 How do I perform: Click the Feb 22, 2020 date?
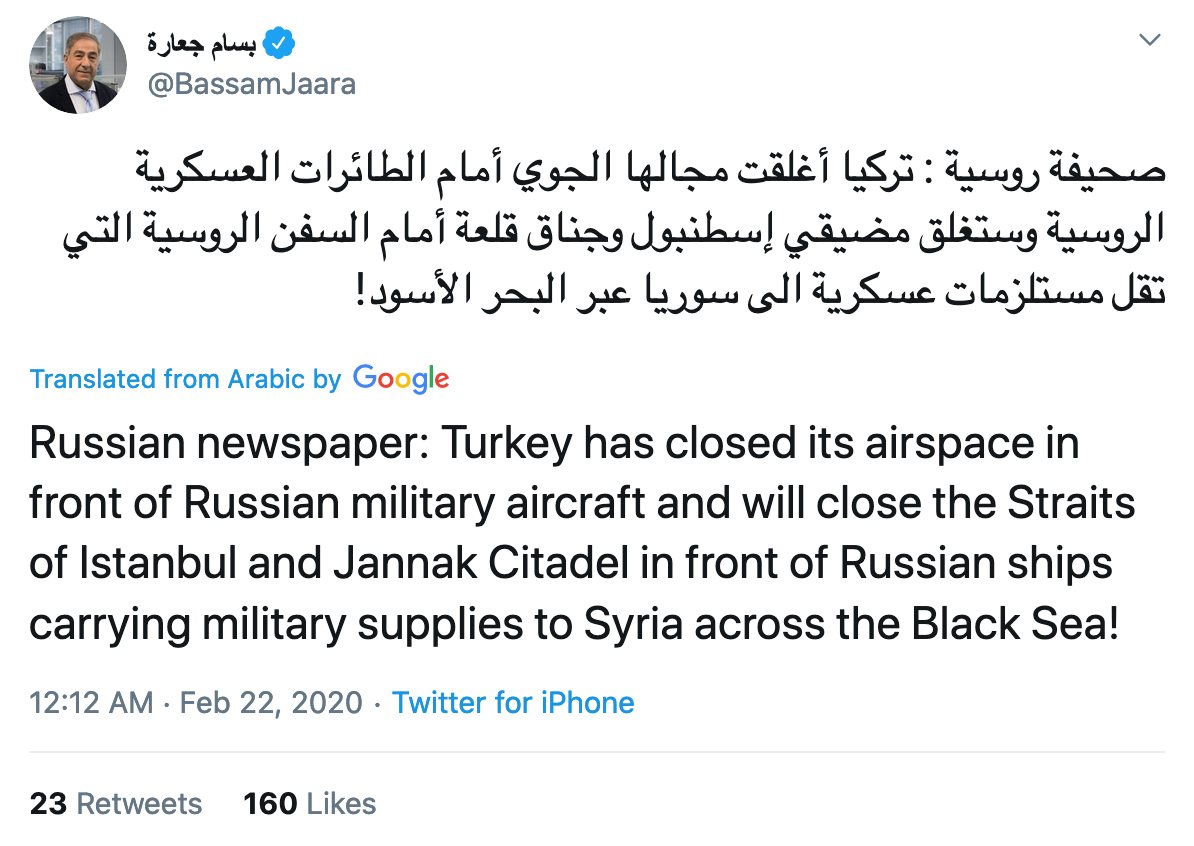pos(271,702)
